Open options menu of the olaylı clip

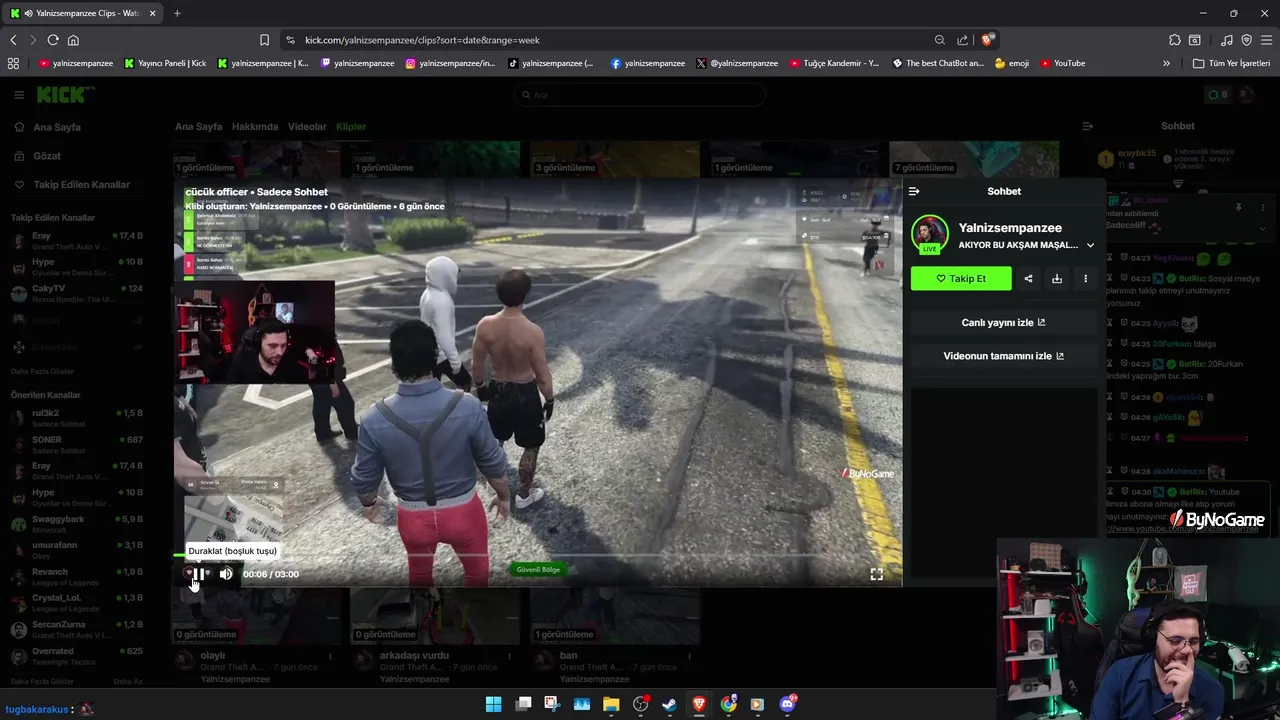pyautogui.click(x=330, y=656)
